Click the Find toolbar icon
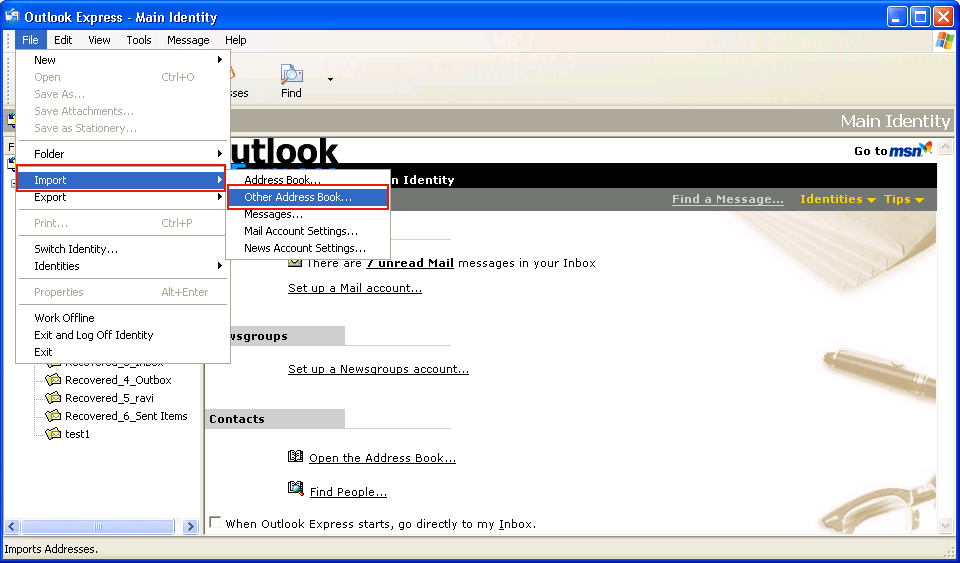The height and width of the screenshot is (563, 960). tap(291, 75)
